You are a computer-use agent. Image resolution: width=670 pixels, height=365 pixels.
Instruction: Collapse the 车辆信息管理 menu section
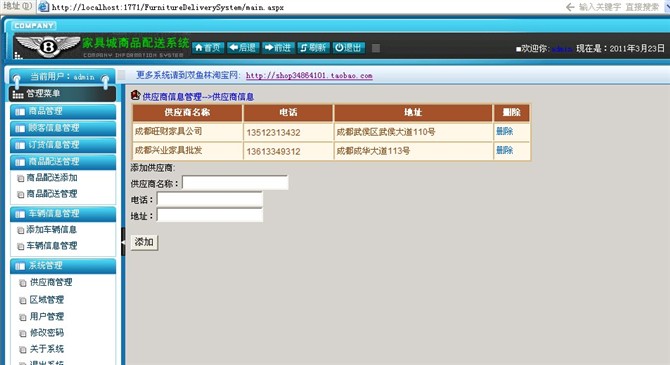pyautogui.click(x=63, y=214)
